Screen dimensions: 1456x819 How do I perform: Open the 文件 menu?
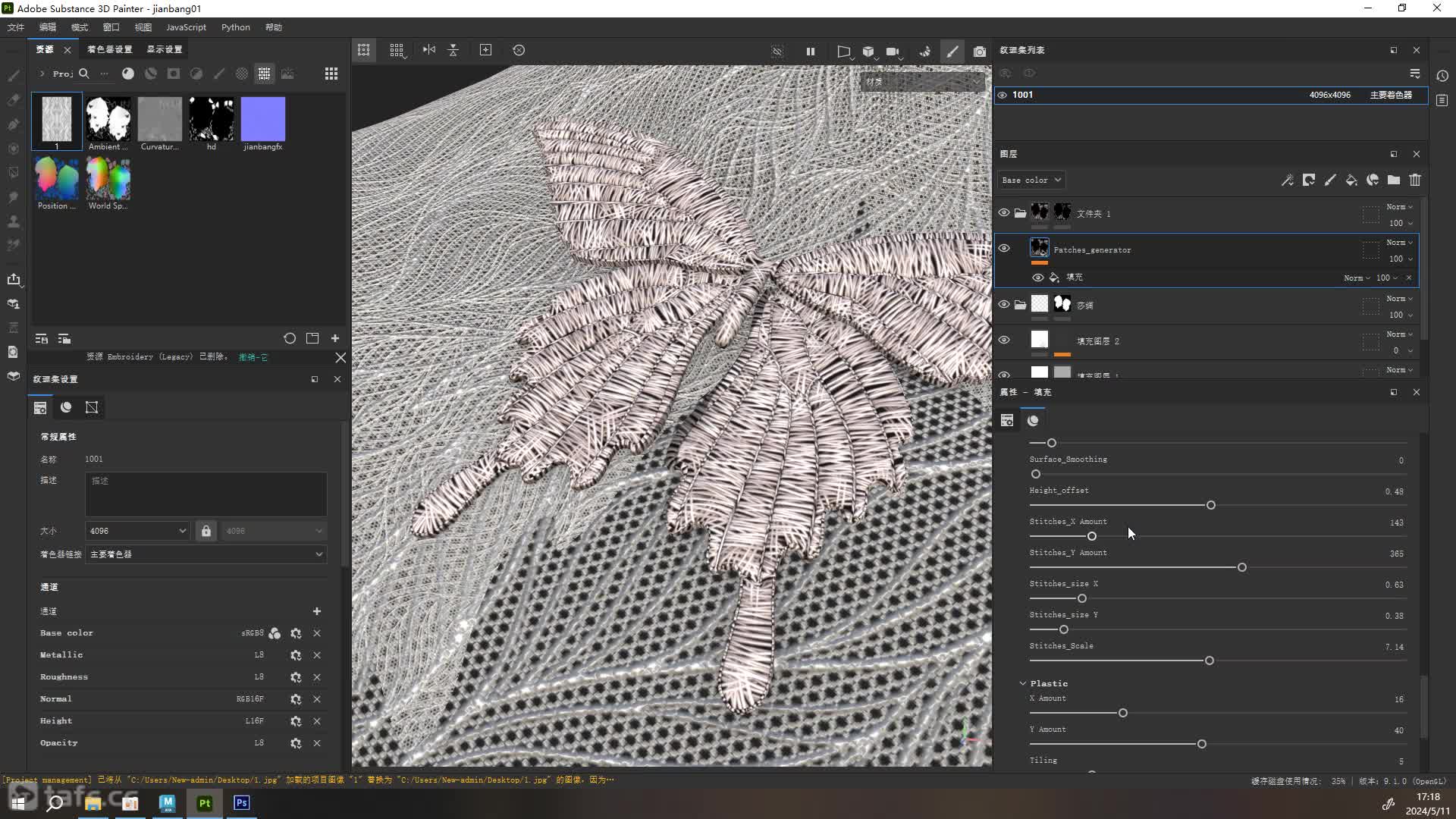click(x=16, y=27)
